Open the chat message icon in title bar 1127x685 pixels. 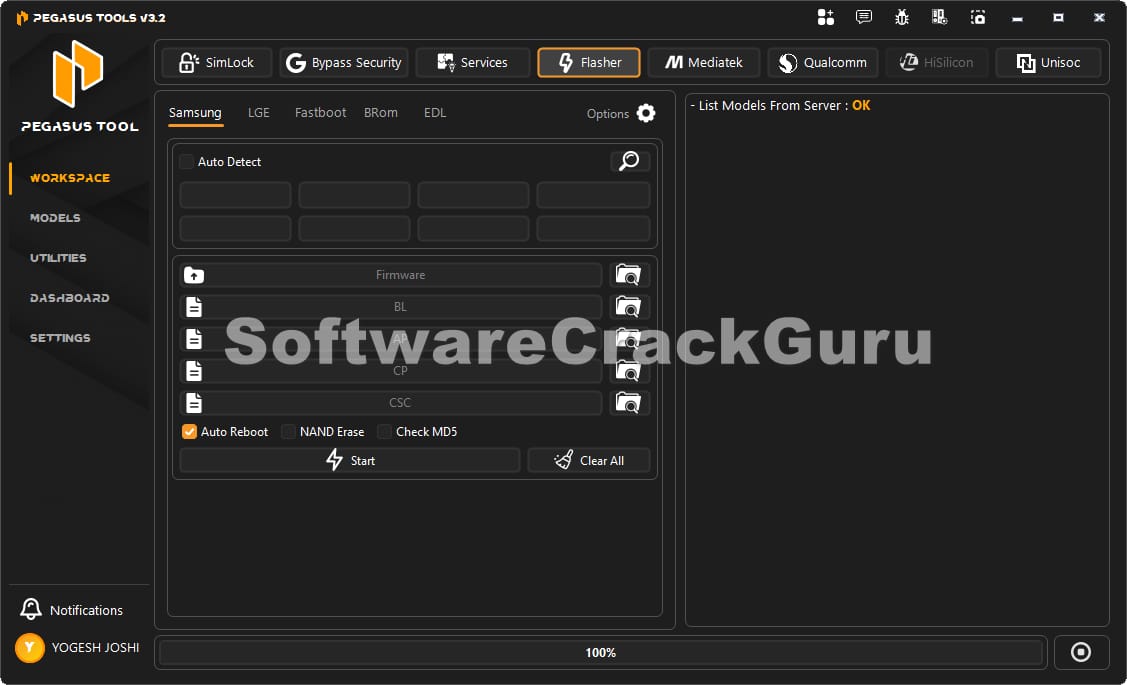(x=864, y=17)
